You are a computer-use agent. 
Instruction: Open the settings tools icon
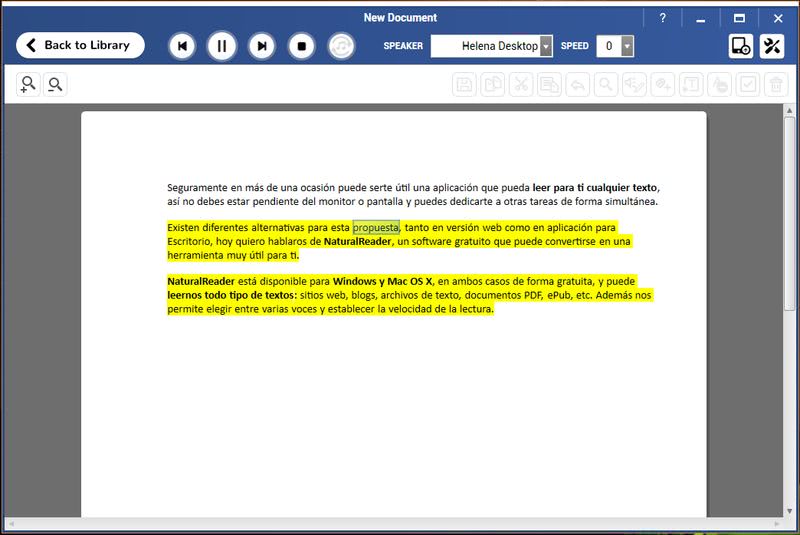coord(772,46)
